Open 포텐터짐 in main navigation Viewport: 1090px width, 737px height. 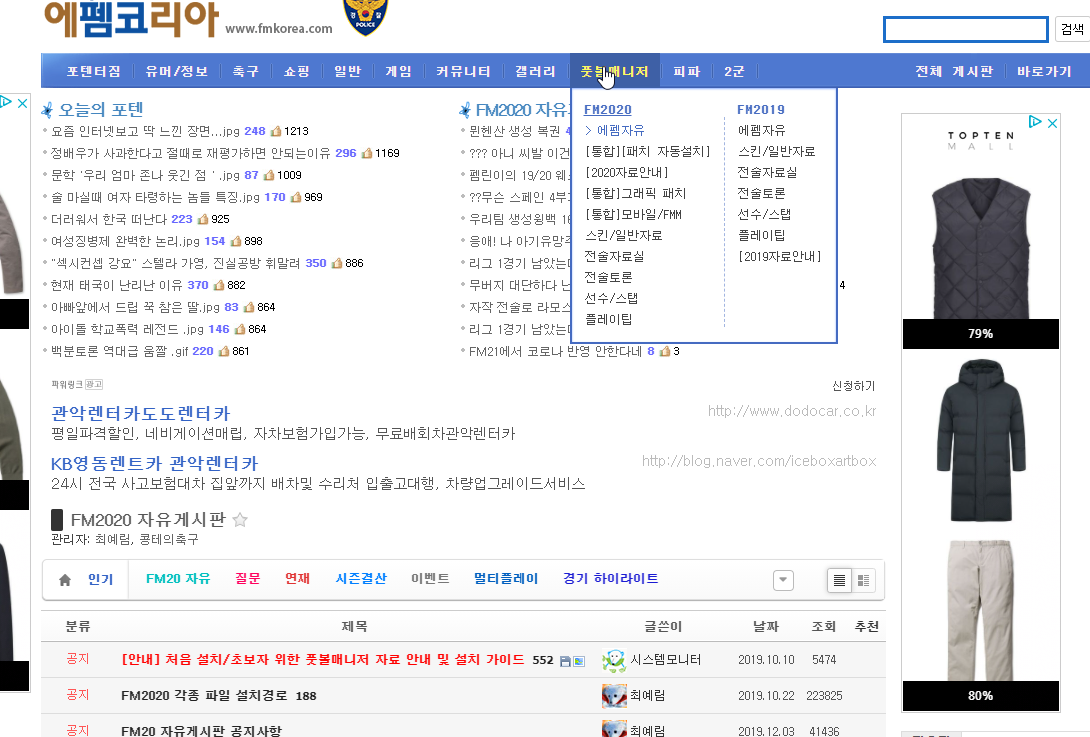pos(94,72)
